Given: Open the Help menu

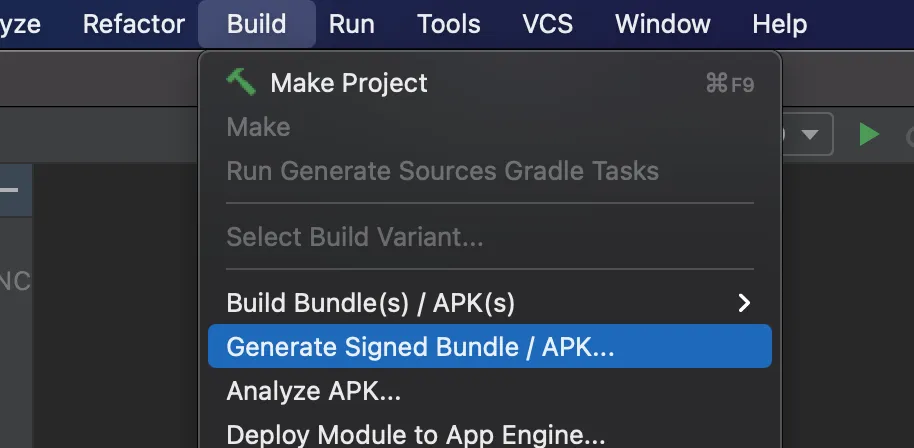Looking at the screenshot, I should pyautogui.click(x=779, y=24).
